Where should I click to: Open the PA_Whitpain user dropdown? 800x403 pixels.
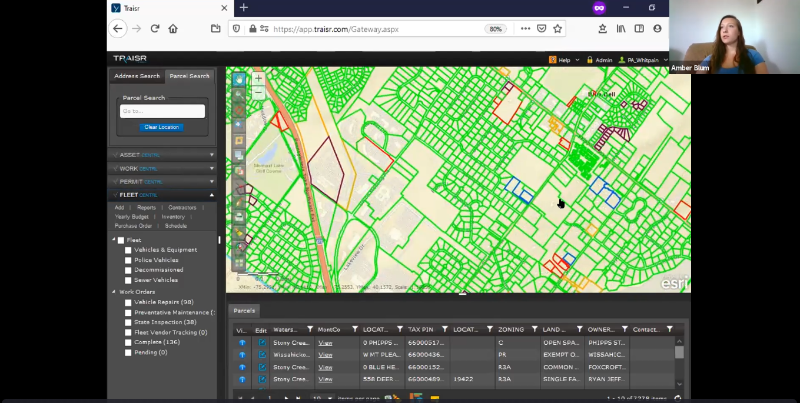[643, 60]
